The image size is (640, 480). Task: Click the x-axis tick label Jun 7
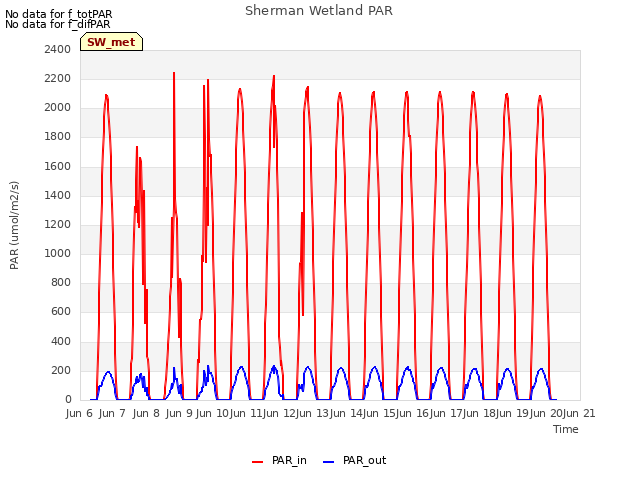pos(112,413)
